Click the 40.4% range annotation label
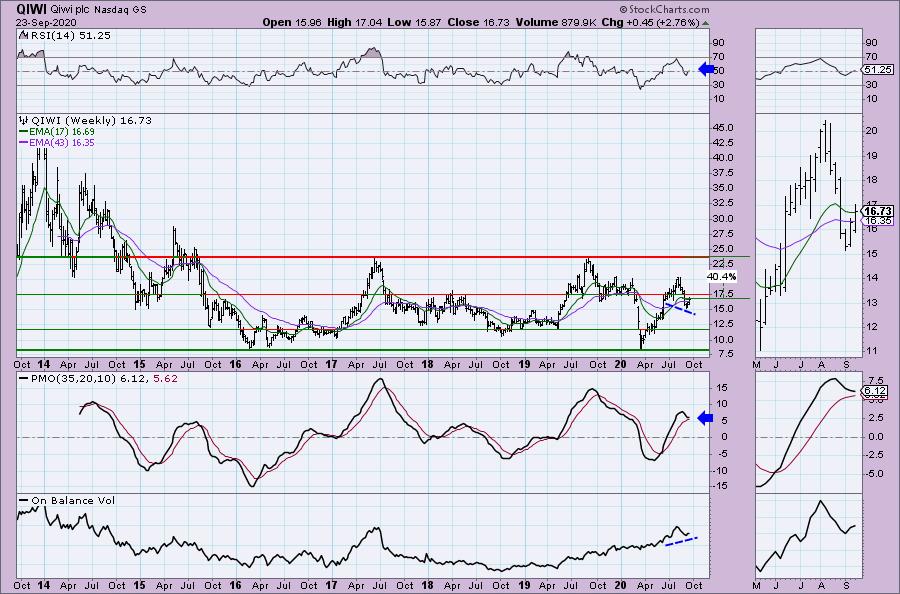 point(721,277)
